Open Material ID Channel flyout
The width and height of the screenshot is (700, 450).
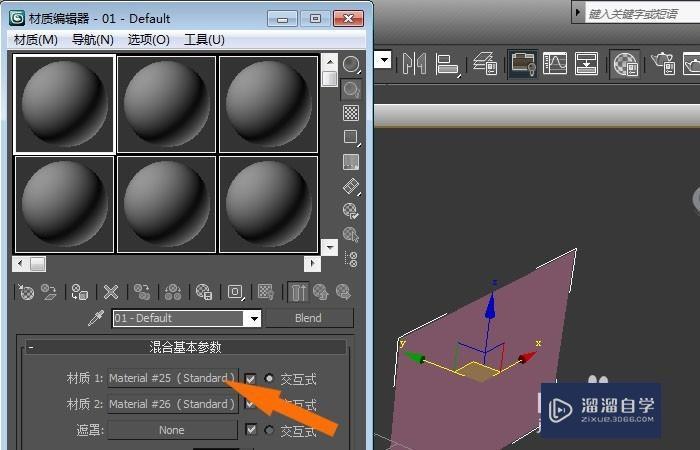235,292
